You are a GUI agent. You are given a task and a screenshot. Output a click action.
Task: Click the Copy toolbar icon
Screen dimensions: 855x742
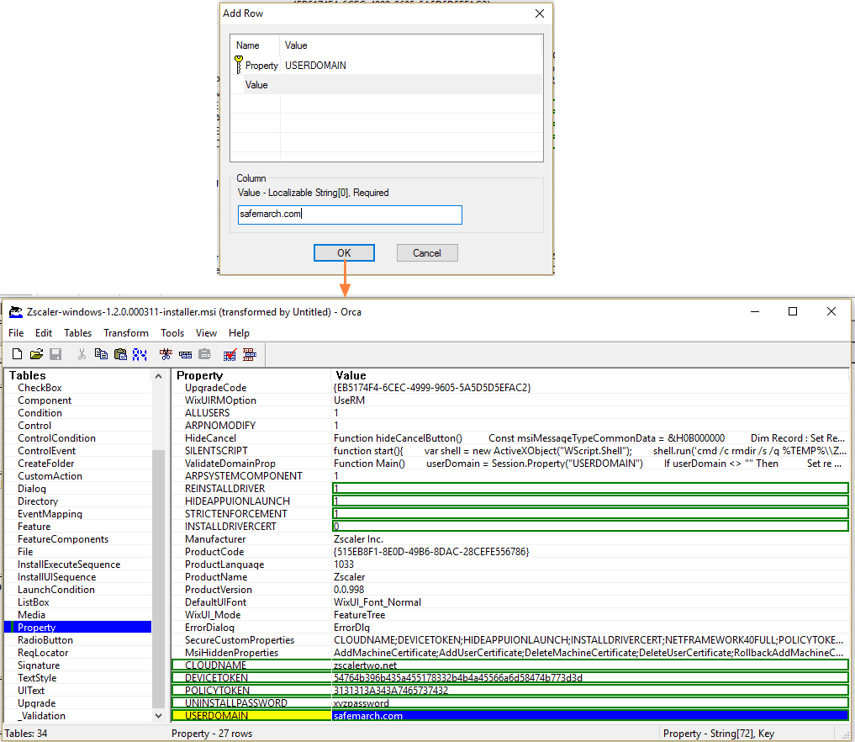101,354
